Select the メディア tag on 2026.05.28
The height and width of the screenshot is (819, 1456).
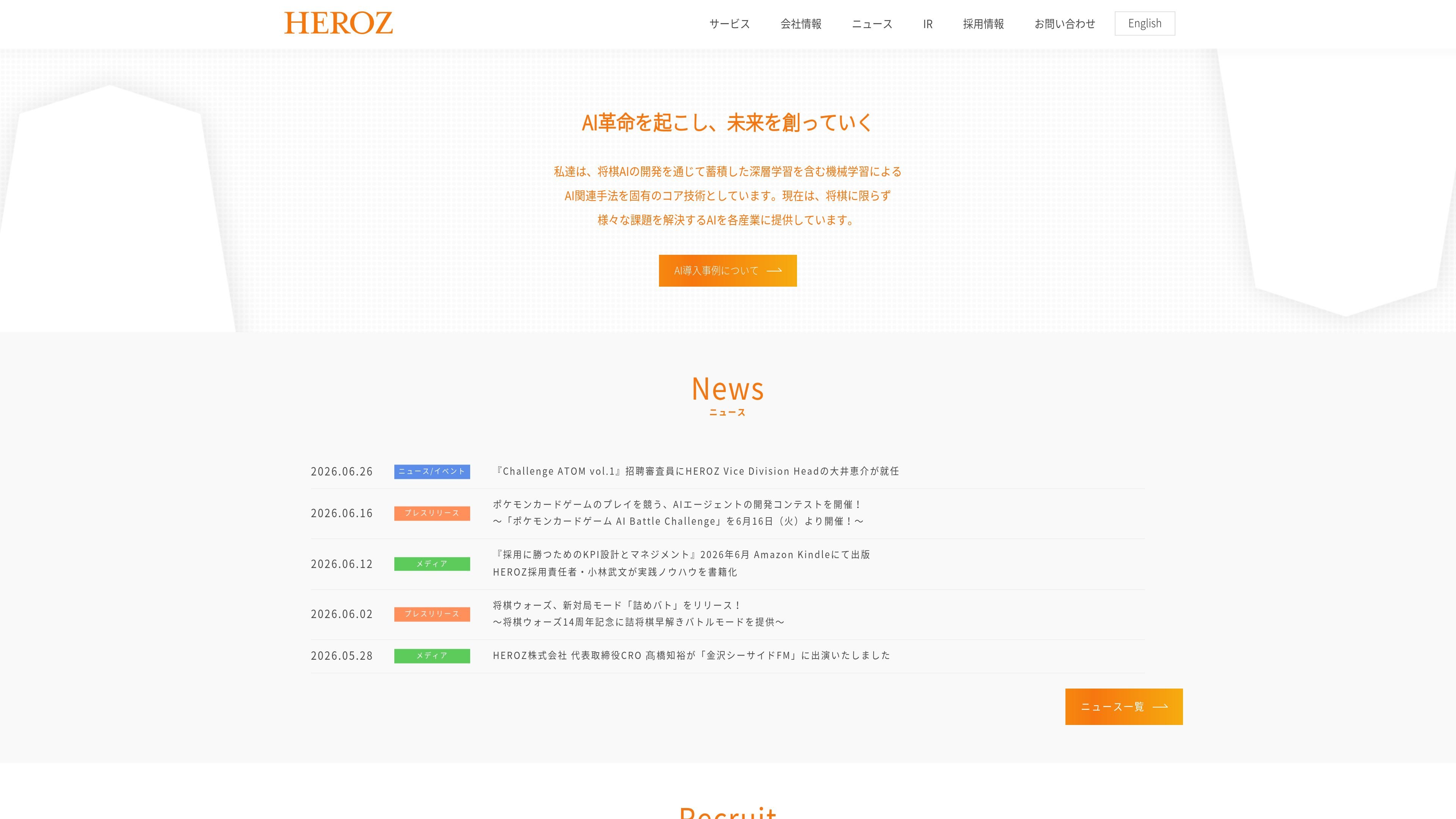[432, 656]
